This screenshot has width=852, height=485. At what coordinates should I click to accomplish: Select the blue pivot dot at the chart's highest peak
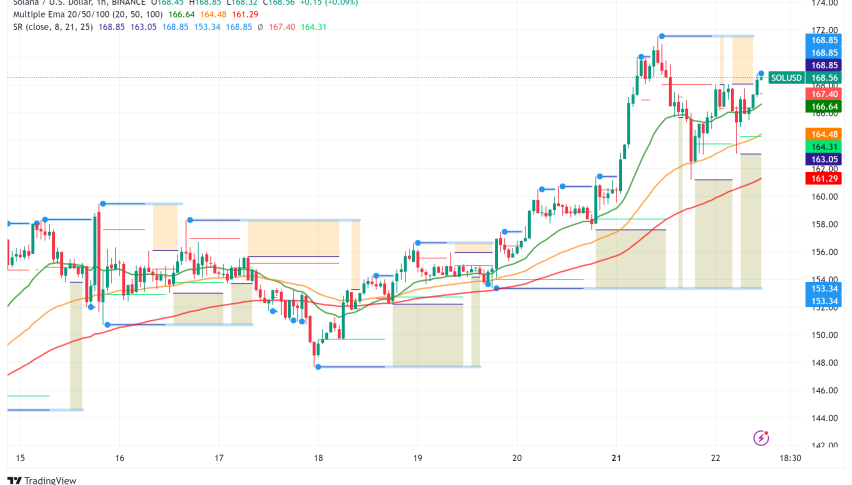click(x=661, y=36)
